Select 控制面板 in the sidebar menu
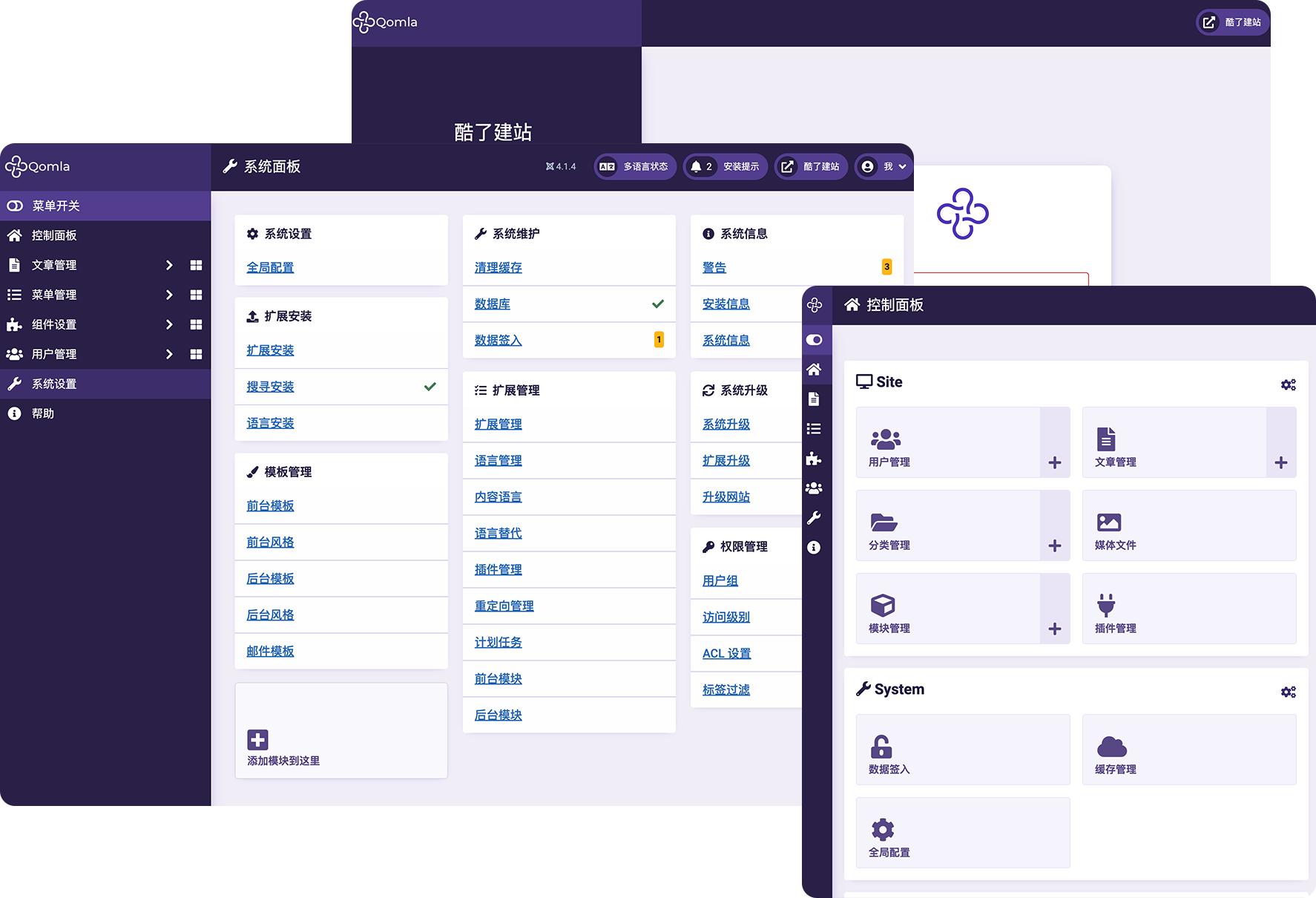Viewport: 1316px width, 898px height. click(x=54, y=235)
